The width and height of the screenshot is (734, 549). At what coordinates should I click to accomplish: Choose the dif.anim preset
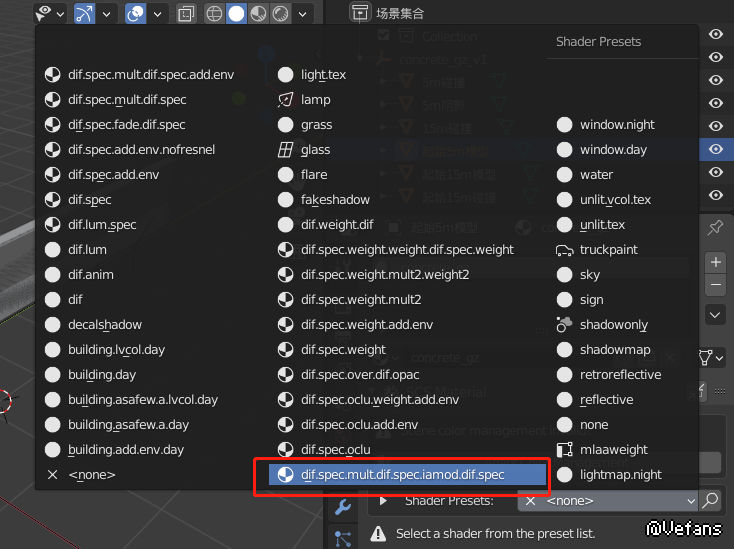(x=80, y=275)
